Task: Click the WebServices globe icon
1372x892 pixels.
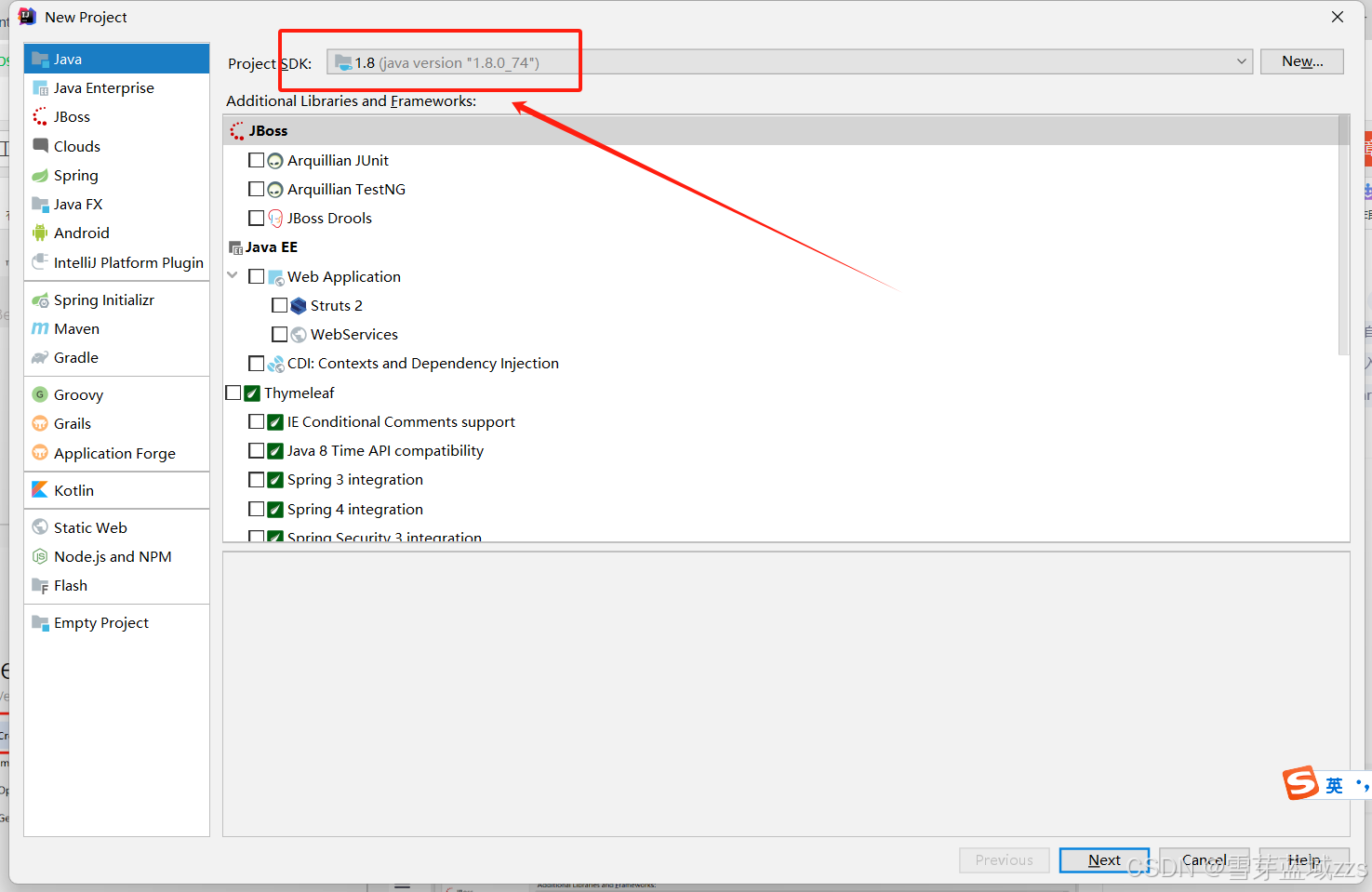Action: click(299, 334)
